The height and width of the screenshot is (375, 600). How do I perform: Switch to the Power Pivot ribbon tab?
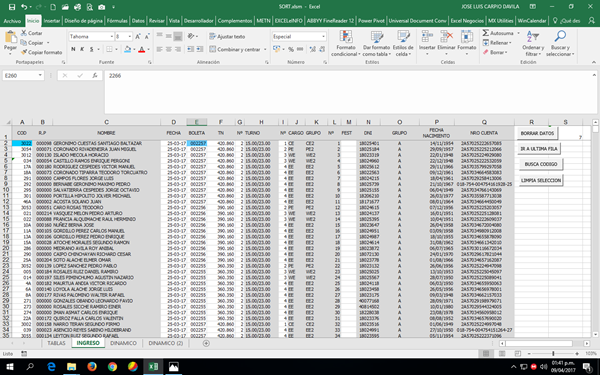371,21
